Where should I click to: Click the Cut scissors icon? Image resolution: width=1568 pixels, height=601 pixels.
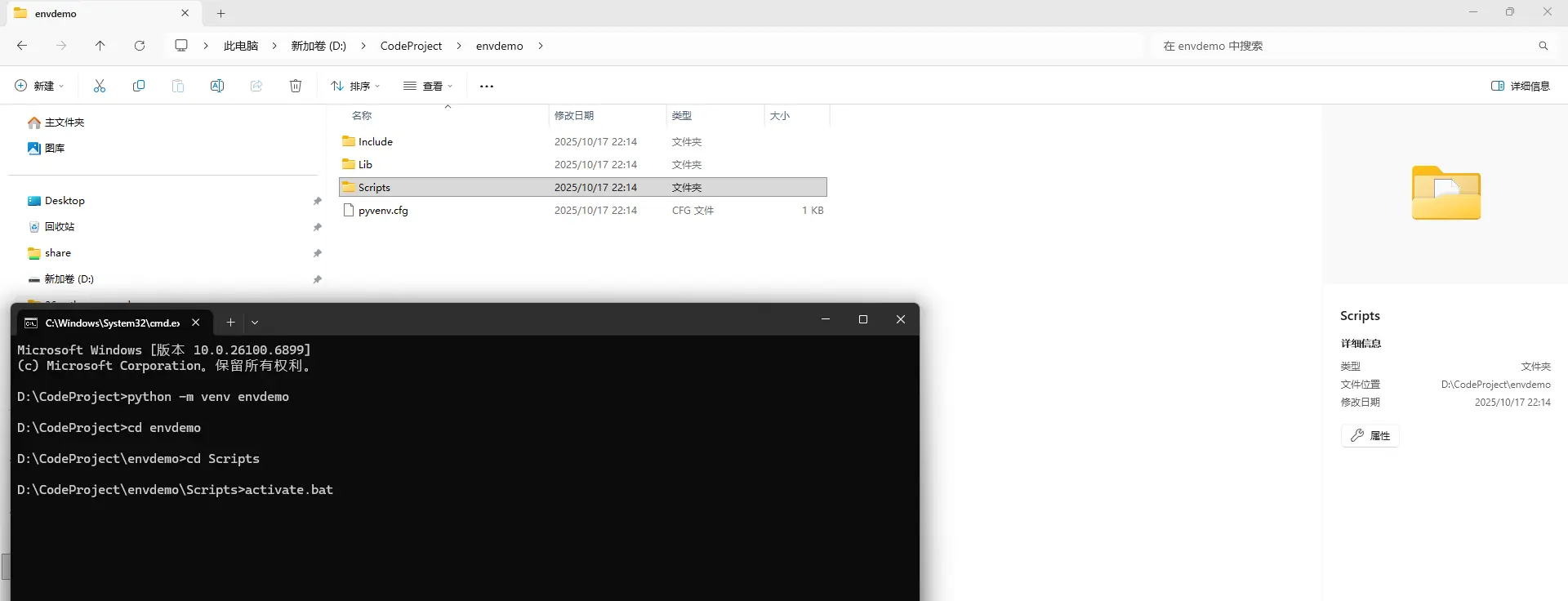(100, 86)
